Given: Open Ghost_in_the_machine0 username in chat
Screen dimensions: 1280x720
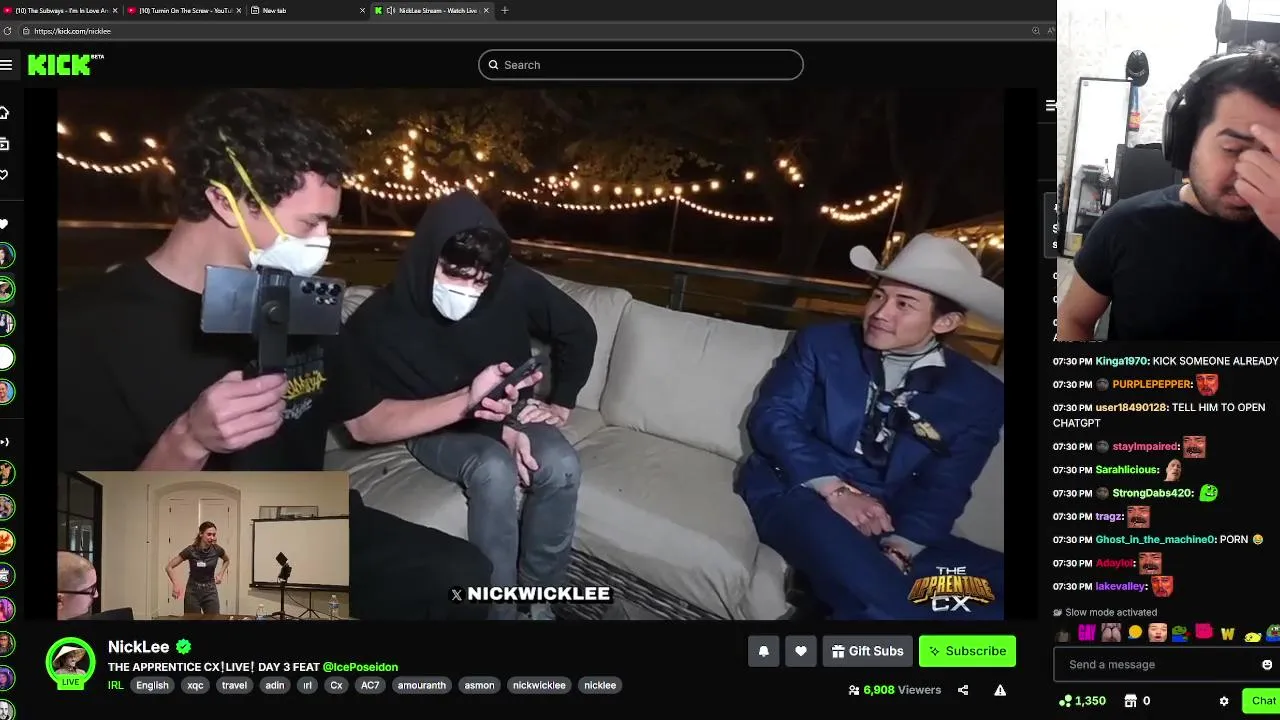Looking at the screenshot, I should (1155, 539).
